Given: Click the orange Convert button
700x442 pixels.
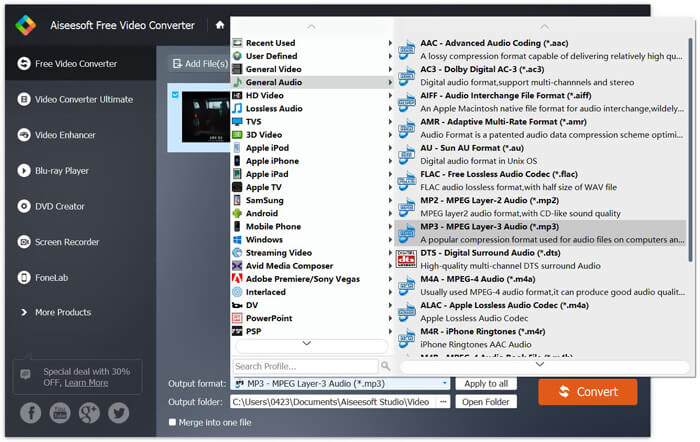Looking at the screenshot, I should pos(588,392).
